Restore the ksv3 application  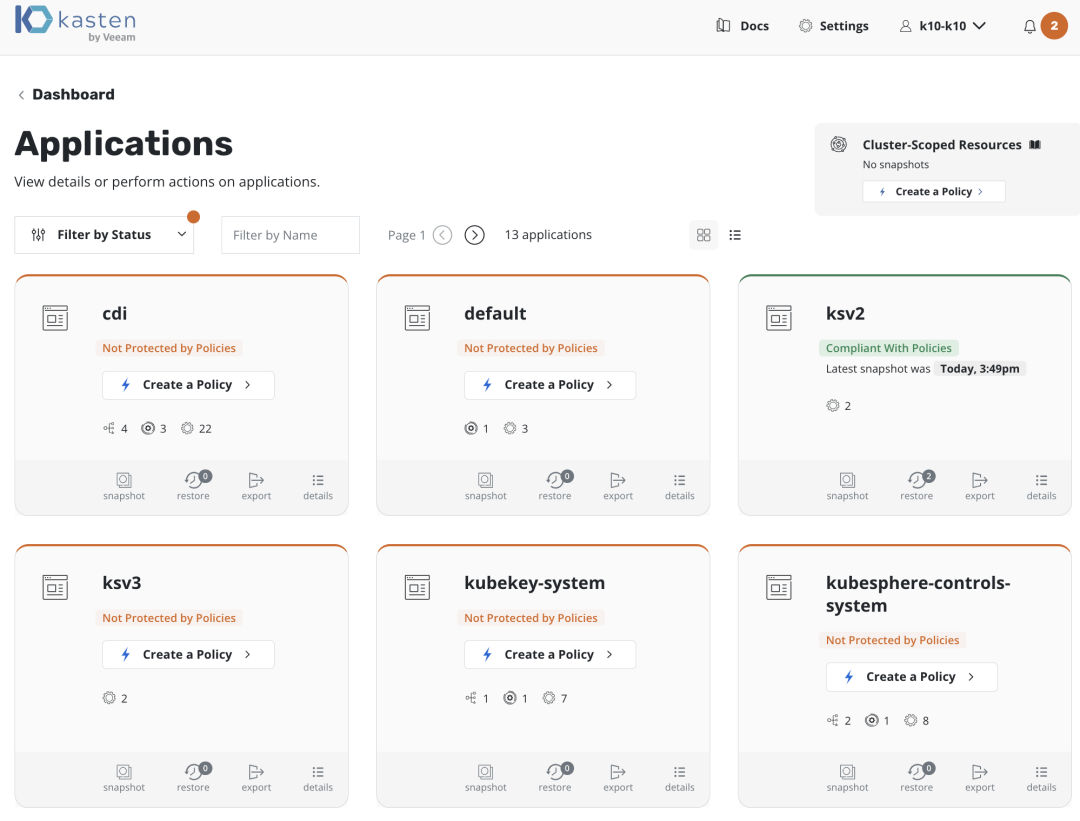[194, 778]
